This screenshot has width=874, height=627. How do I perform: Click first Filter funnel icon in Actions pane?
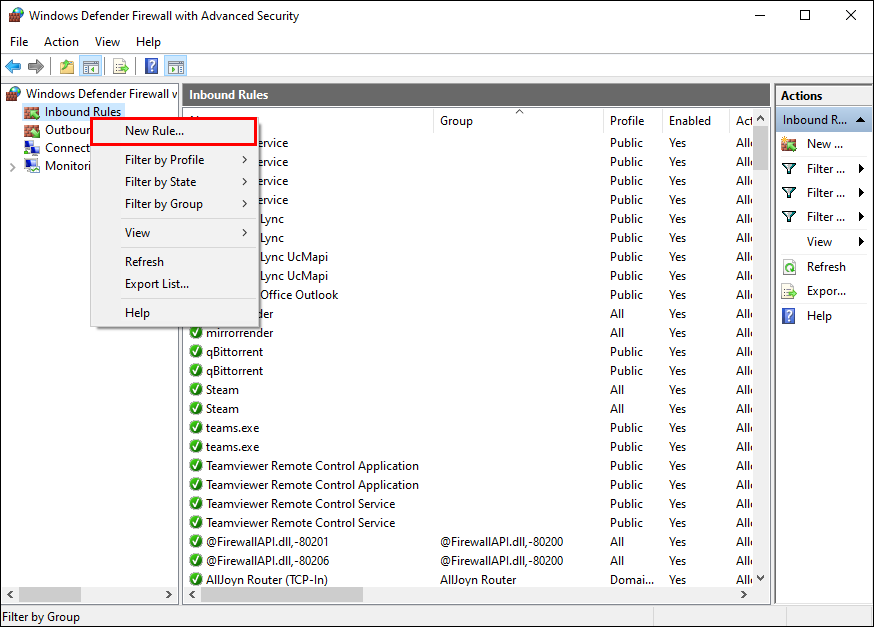click(789, 169)
